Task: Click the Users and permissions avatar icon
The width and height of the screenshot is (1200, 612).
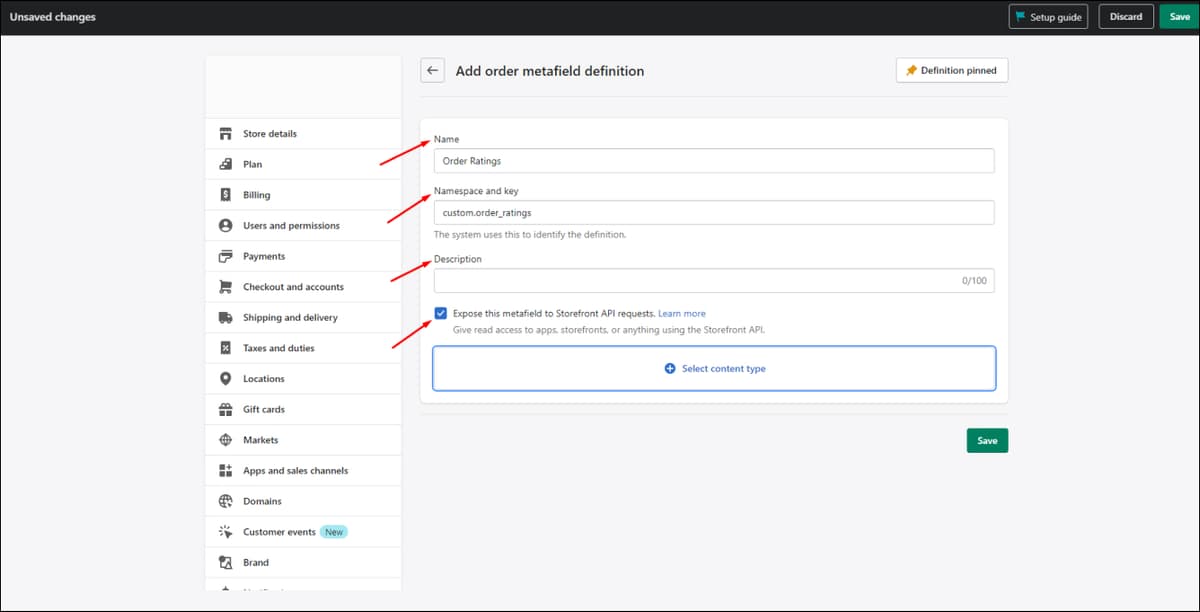Action: [225, 226]
